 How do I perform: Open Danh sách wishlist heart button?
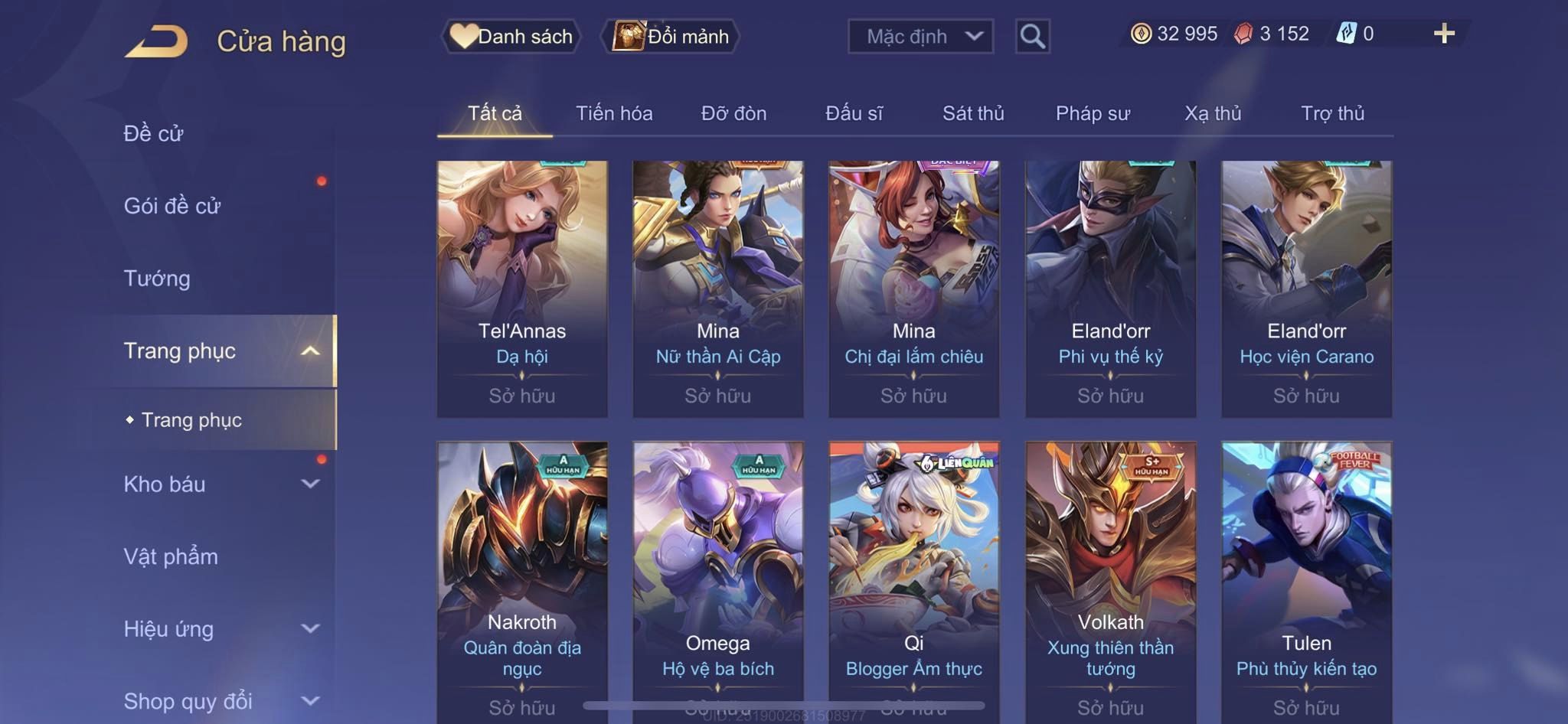(511, 36)
